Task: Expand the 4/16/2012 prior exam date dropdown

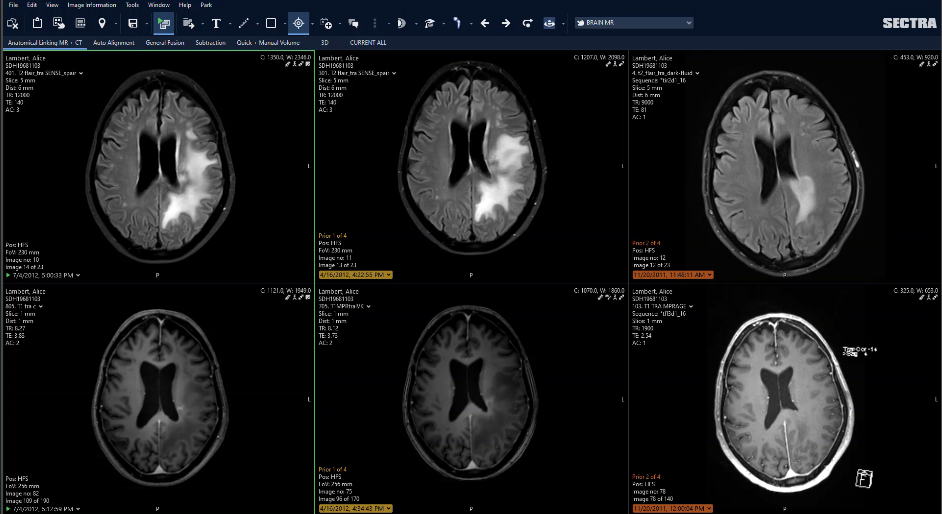Action: [355, 274]
